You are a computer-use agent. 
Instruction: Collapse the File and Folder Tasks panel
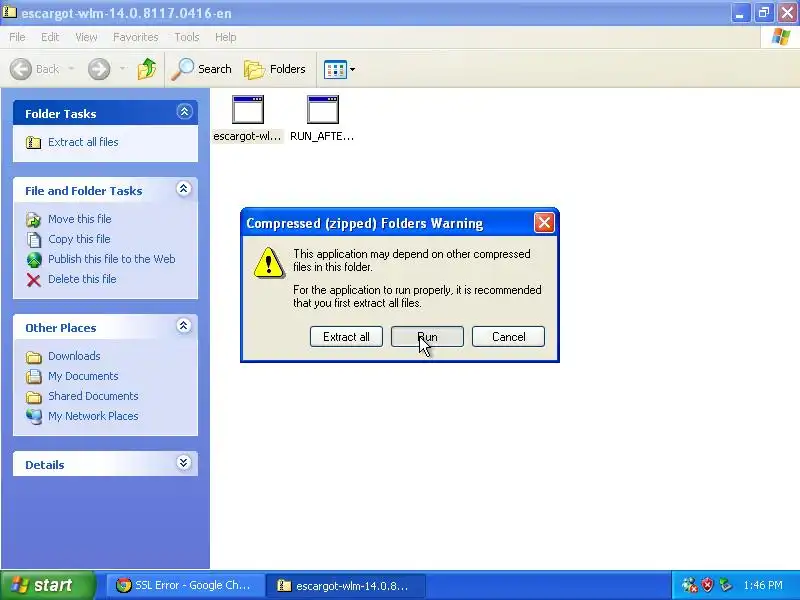click(184, 189)
